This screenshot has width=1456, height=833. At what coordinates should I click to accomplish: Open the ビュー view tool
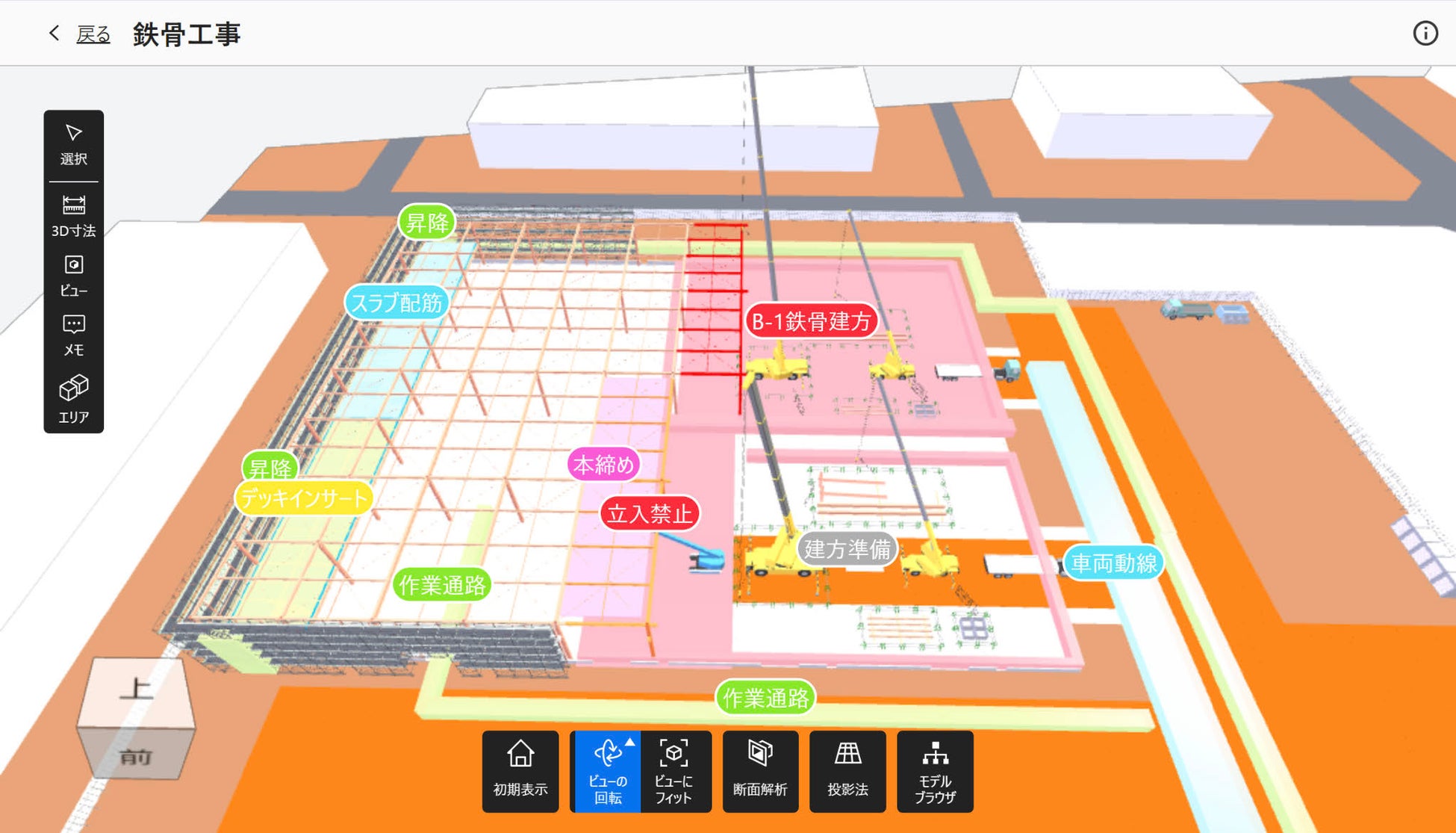click(73, 276)
